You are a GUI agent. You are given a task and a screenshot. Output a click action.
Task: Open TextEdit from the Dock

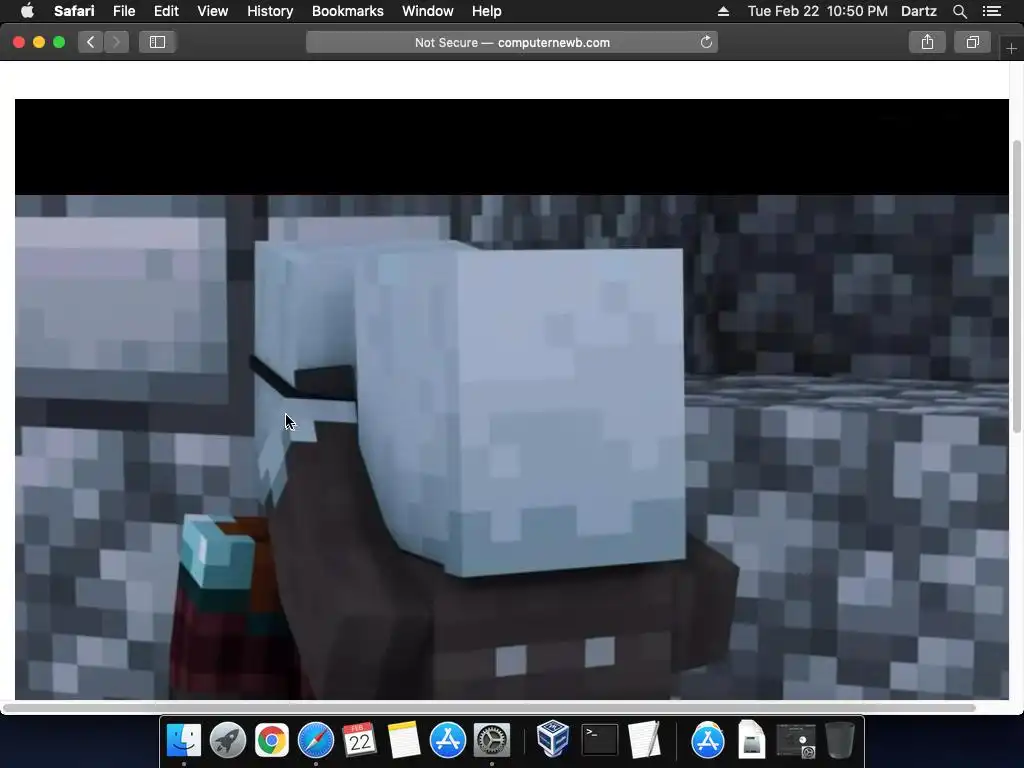pos(644,740)
